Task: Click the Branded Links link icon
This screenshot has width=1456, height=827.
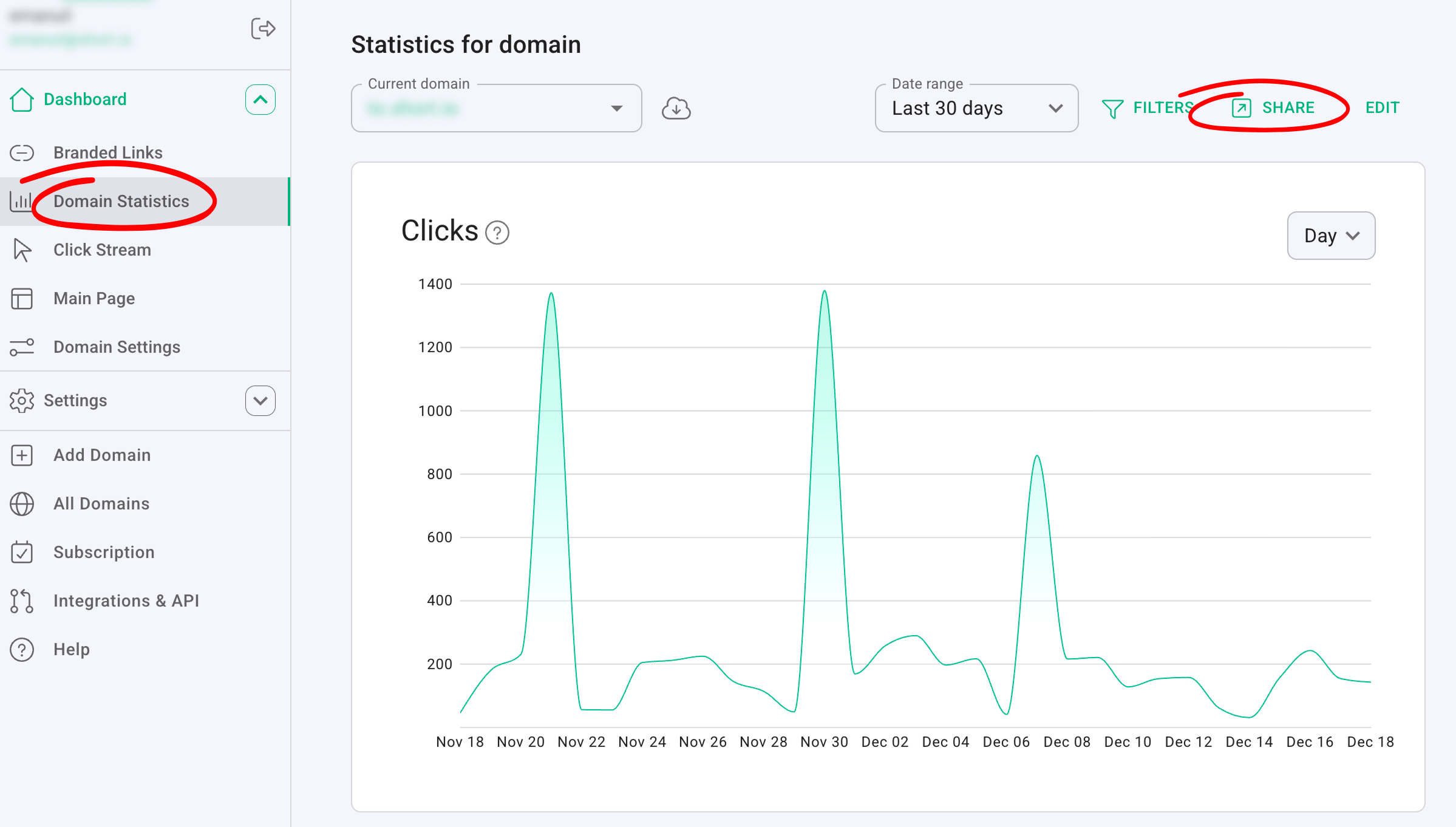Action: click(22, 153)
